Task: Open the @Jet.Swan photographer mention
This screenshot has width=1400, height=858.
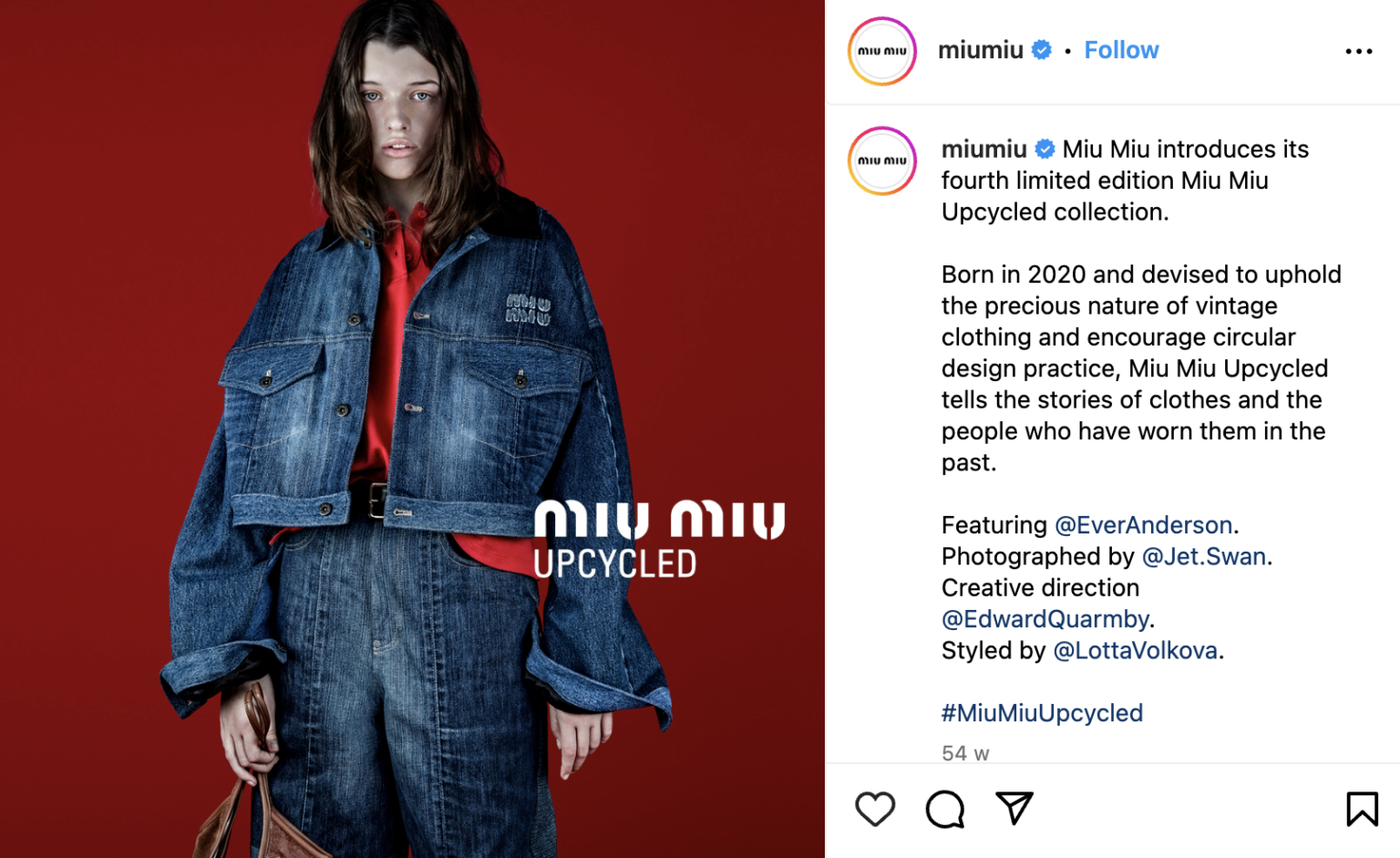Action: (x=1203, y=556)
